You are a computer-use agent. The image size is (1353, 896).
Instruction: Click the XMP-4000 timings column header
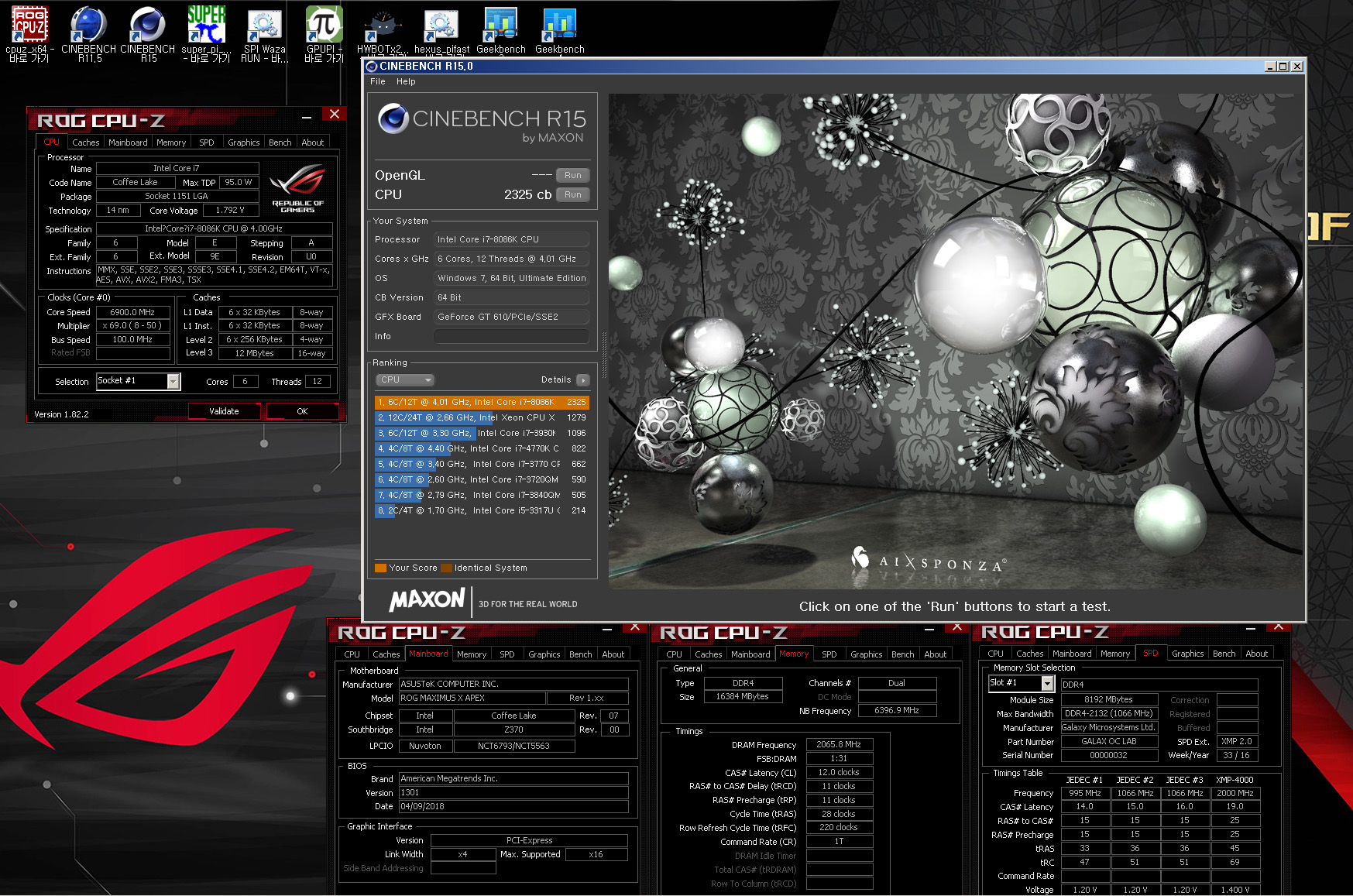1235,780
